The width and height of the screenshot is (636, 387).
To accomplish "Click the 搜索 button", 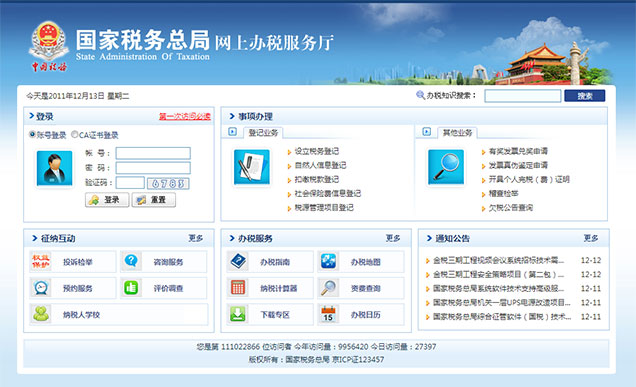I will click(x=584, y=96).
